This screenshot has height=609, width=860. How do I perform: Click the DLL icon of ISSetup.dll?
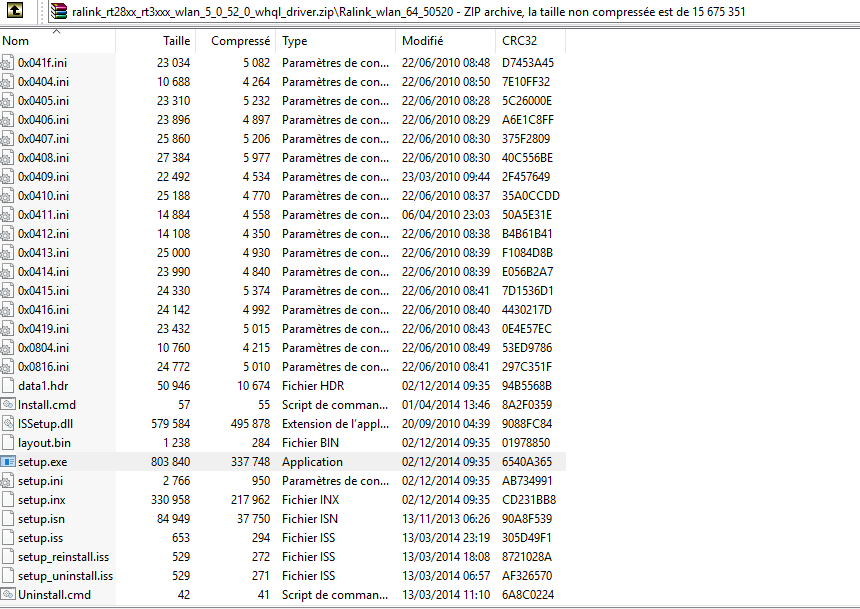coord(8,424)
